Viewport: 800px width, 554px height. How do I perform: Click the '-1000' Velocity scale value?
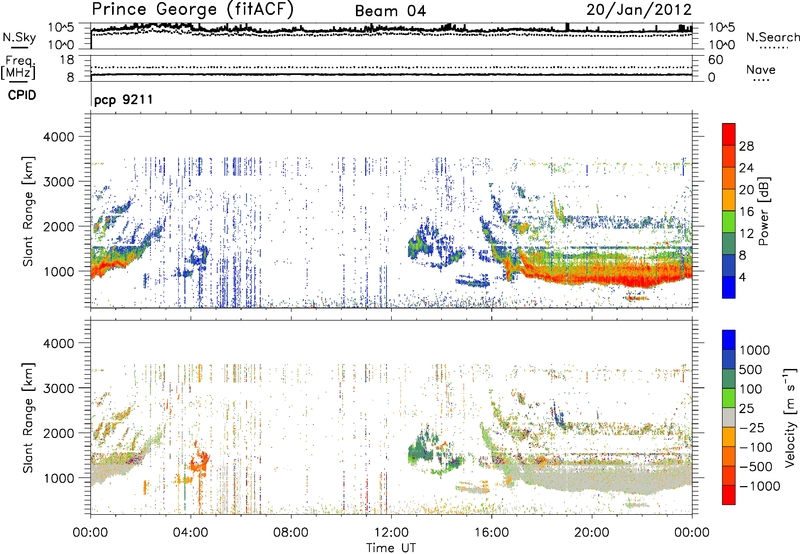(x=759, y=486)
